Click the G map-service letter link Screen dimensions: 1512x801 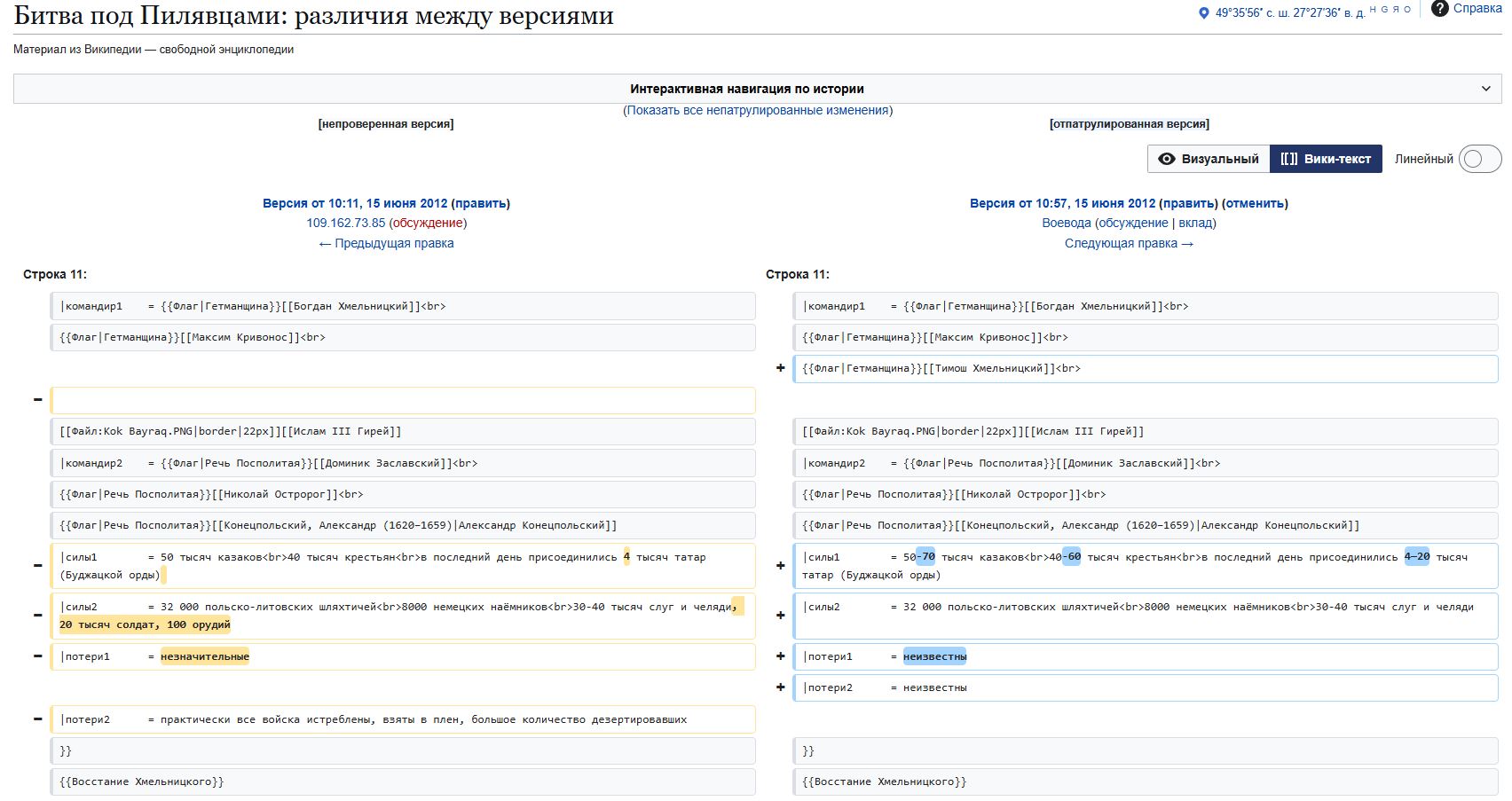click(1384, 9)
